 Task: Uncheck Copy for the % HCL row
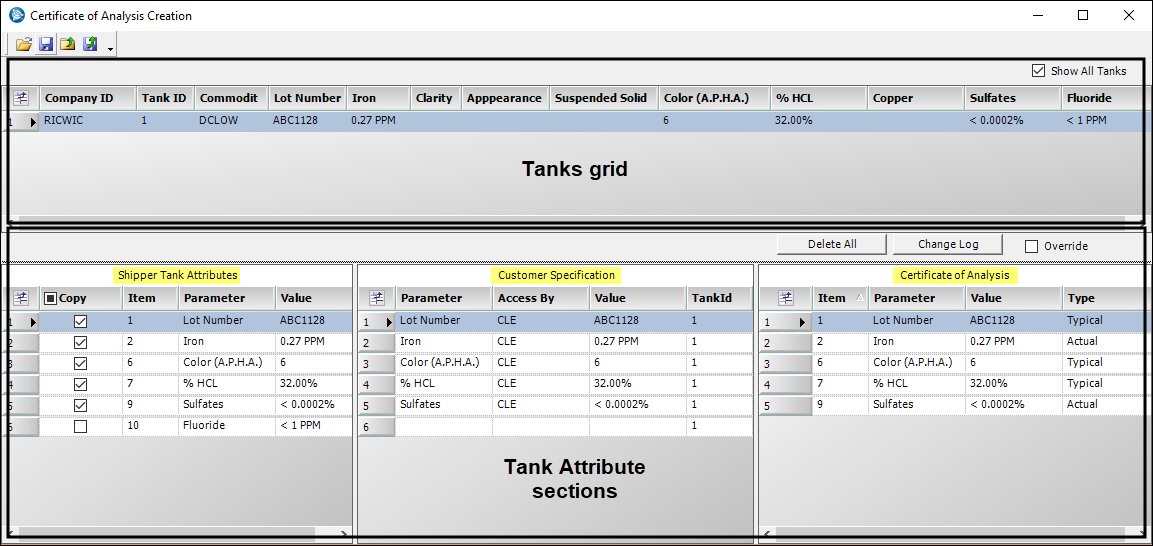[81, 384]
